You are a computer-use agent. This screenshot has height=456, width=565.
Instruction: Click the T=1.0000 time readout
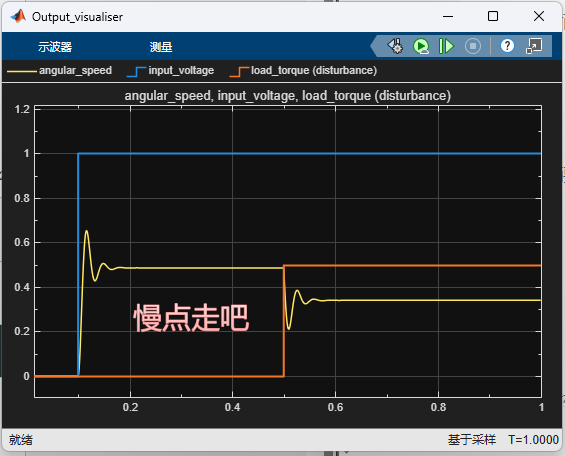[x=533, y=440]
